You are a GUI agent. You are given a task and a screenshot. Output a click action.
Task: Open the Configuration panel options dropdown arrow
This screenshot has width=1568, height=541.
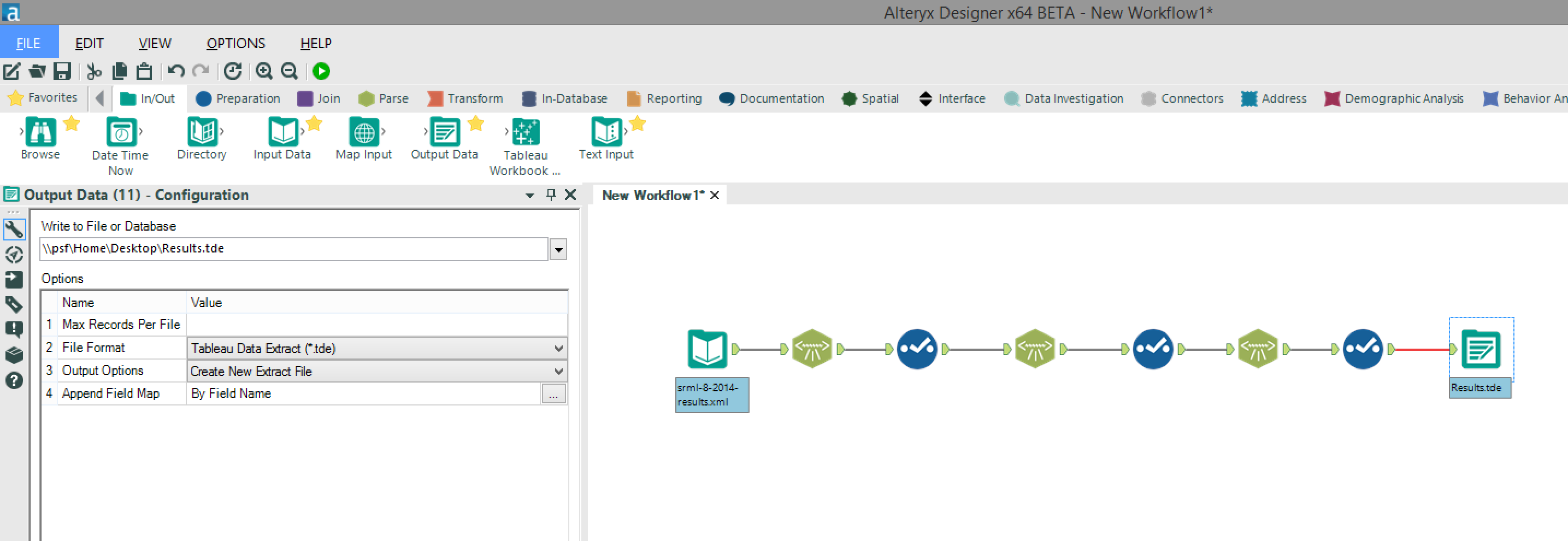pos(529,195)
